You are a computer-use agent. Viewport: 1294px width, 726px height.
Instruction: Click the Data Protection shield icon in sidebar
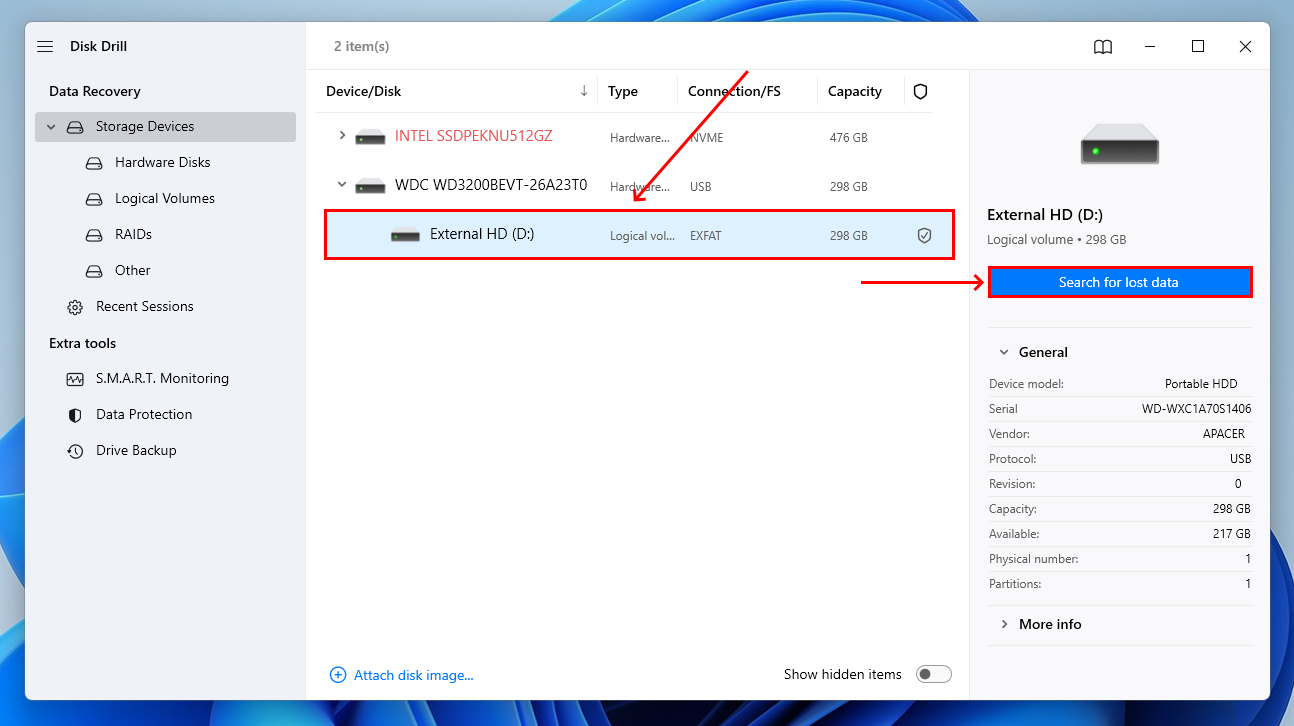tap(75, 415)
